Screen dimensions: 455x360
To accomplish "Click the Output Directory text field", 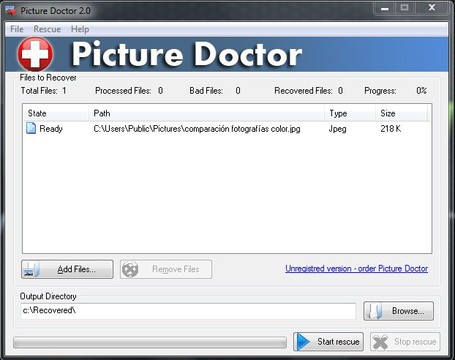I will tap(188, 311).
